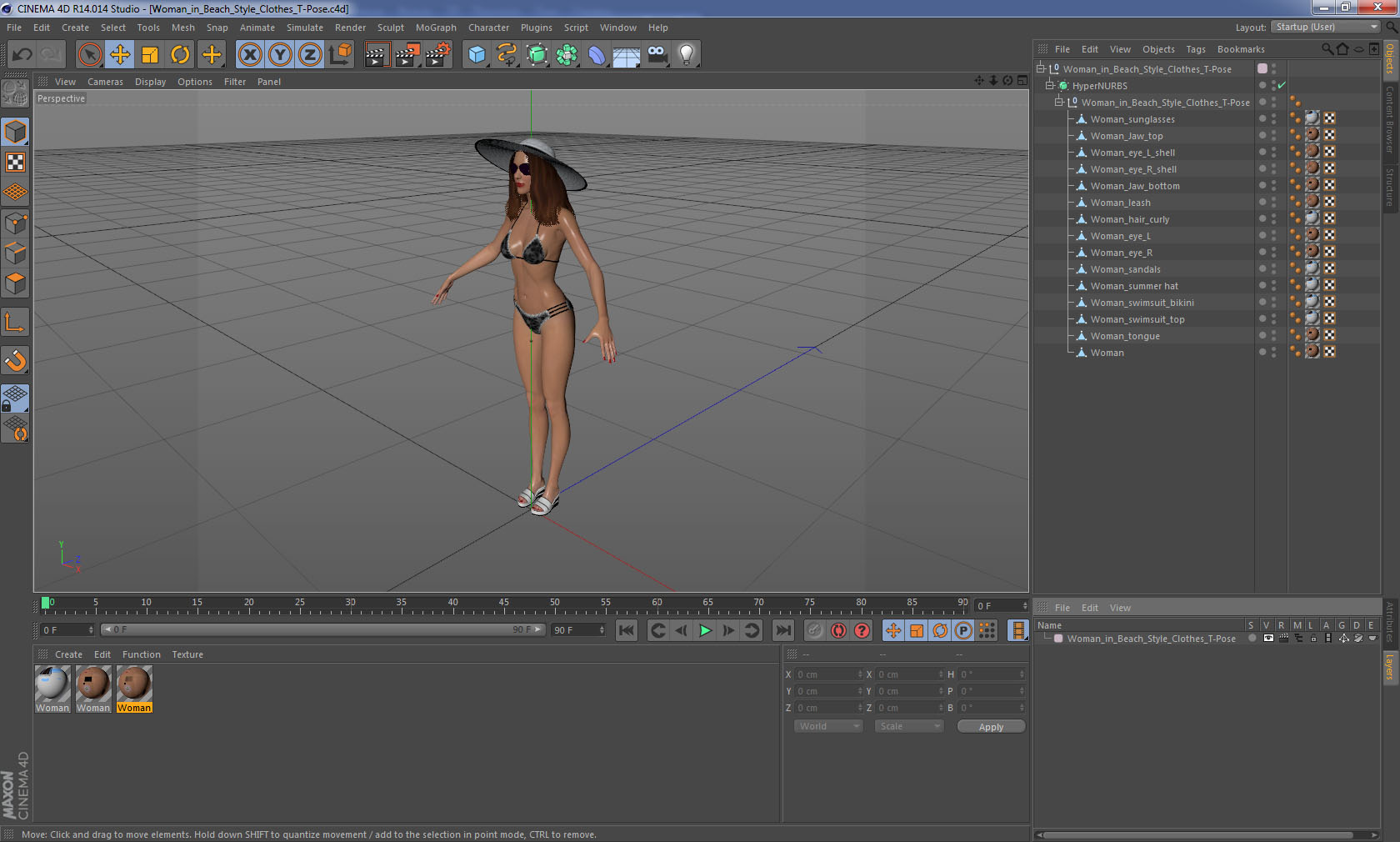
Task: Toggle visibility dots for Woman_sandals
Action: pyautogui.click(x=1273, y=269)
